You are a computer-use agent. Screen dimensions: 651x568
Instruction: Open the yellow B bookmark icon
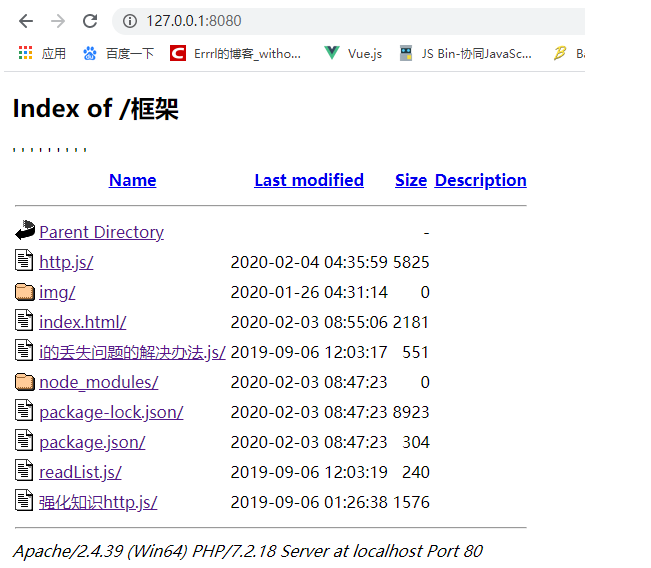[560, 53]
